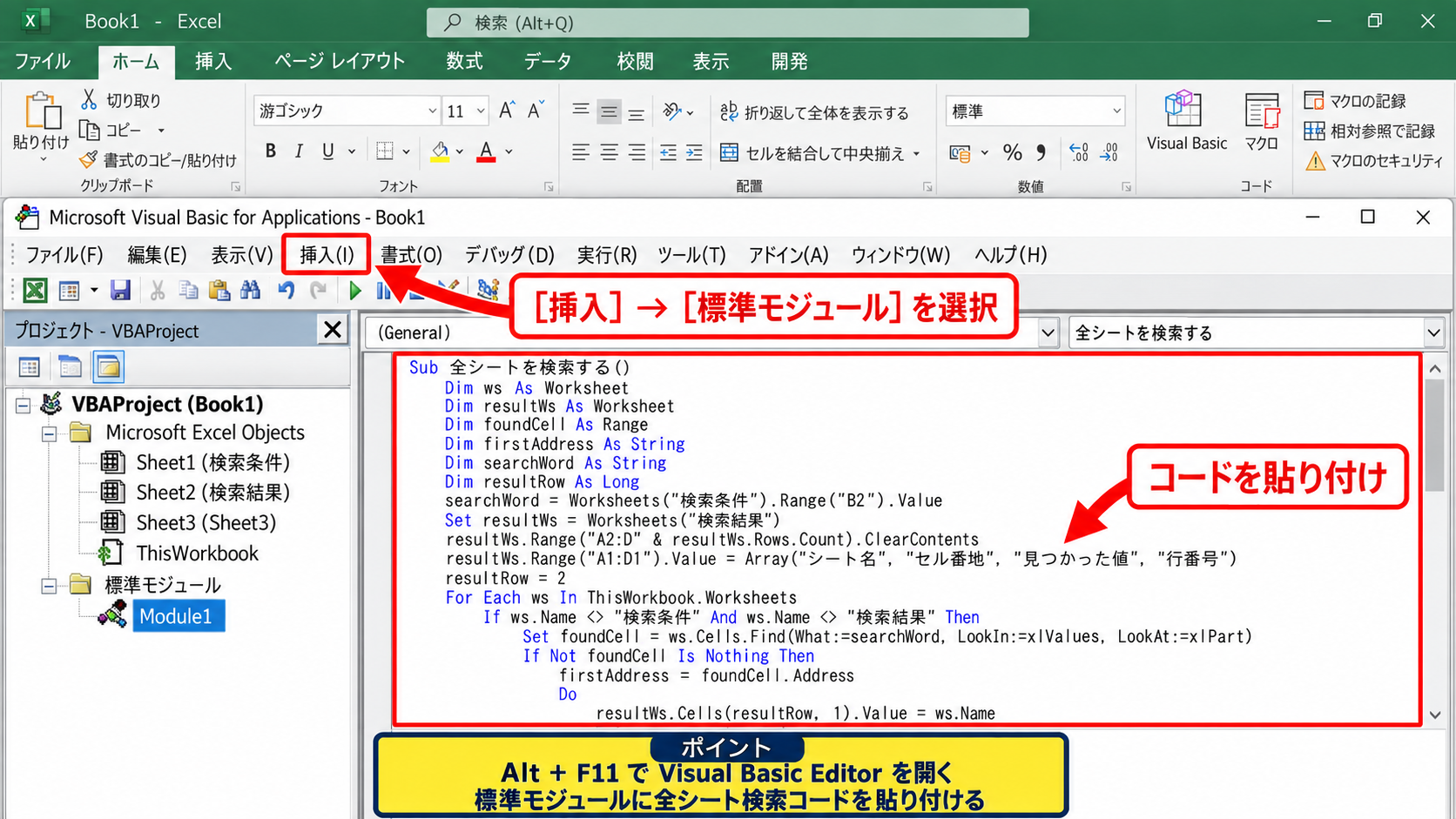This screenshot has width=1456, height=819.
Task: Select Sheet2 (検索結果) in project tree
Action: click(212, 493)
